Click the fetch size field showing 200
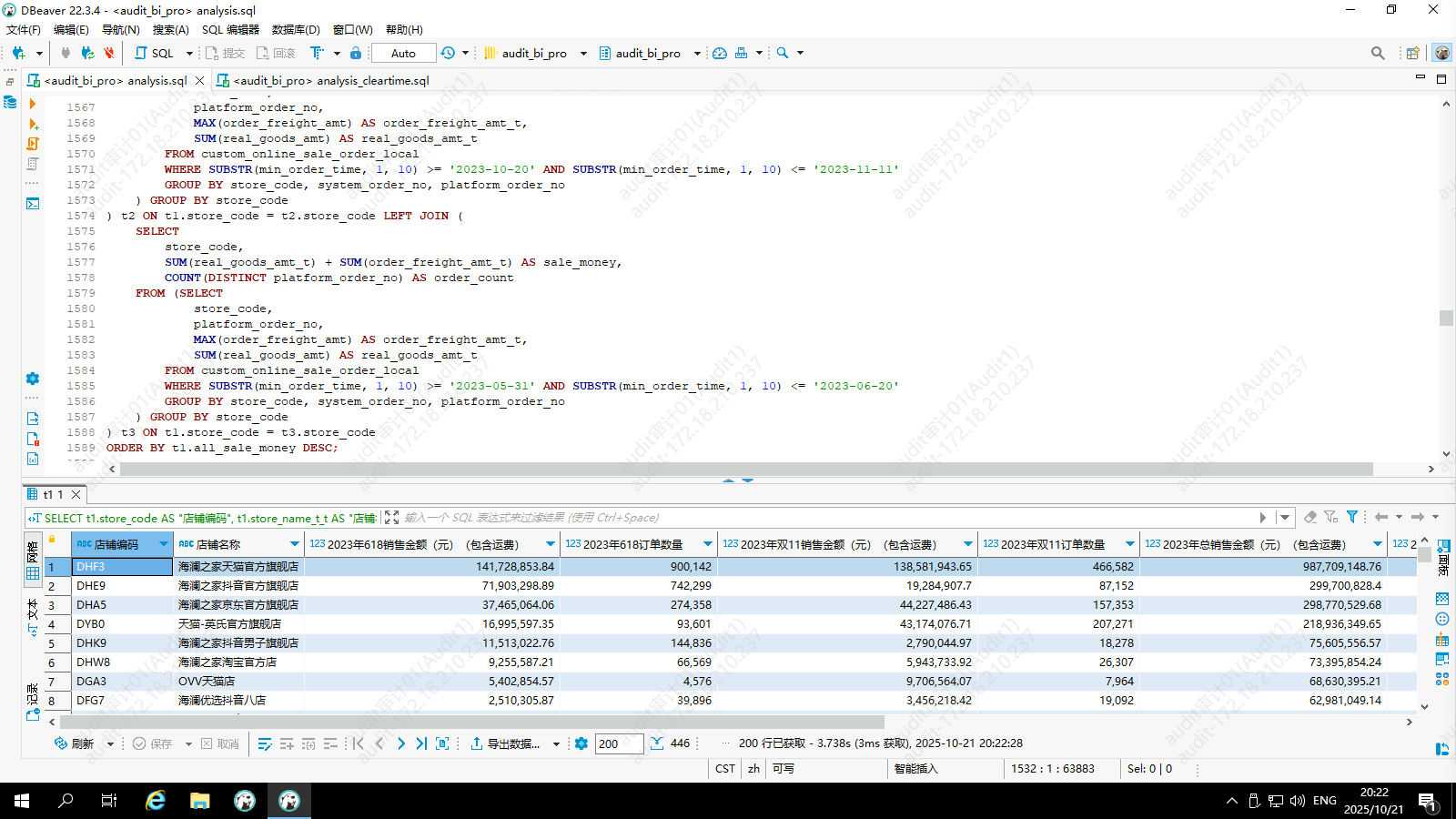This screenshot has width=1456, height=819. coord(619,743)
